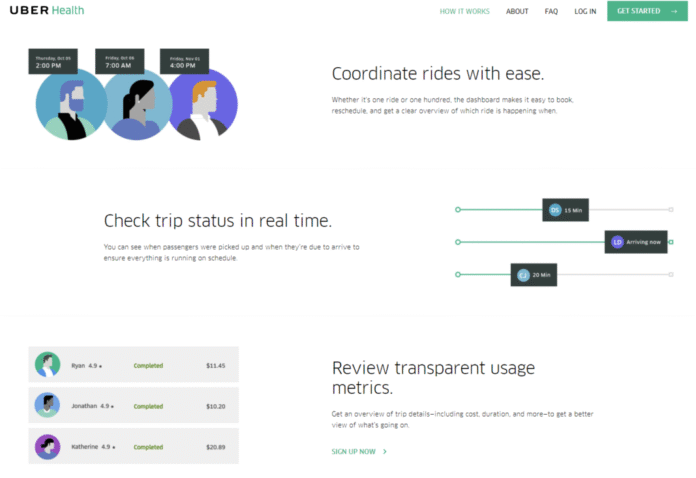Click the arrow next to Sign Up Now
This screenshot has height=478, width=696.
coord(386,452)
